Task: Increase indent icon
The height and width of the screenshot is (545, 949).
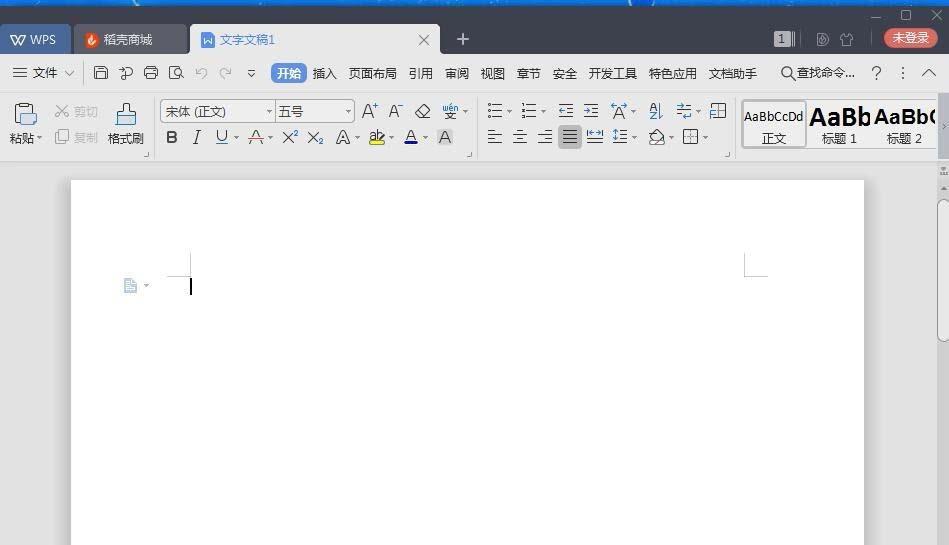Action: 591,111
